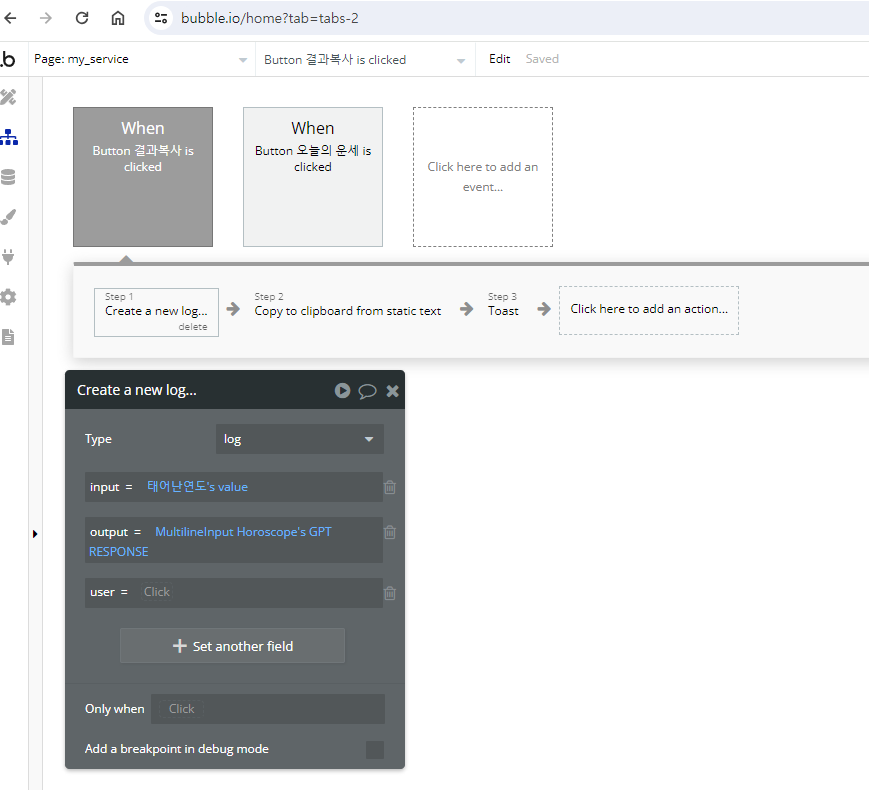Select Step 3 Toast action
Screen dimensions: 869x790
click(503, 305)
